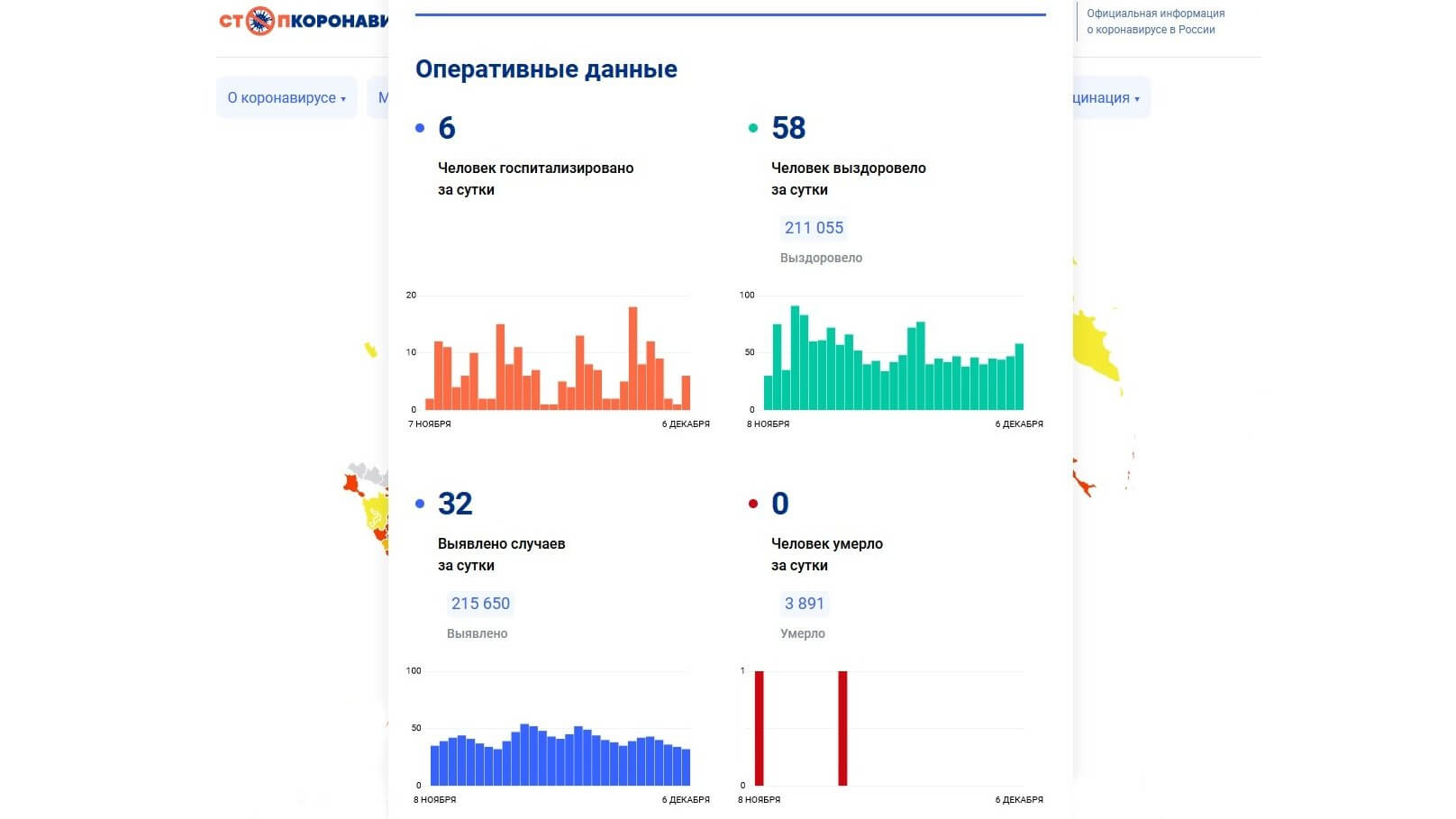Image resolution: width=1456 pixels, height=819 pixels.
Task: Click the Выявлено caption
Action: [477, 633]
